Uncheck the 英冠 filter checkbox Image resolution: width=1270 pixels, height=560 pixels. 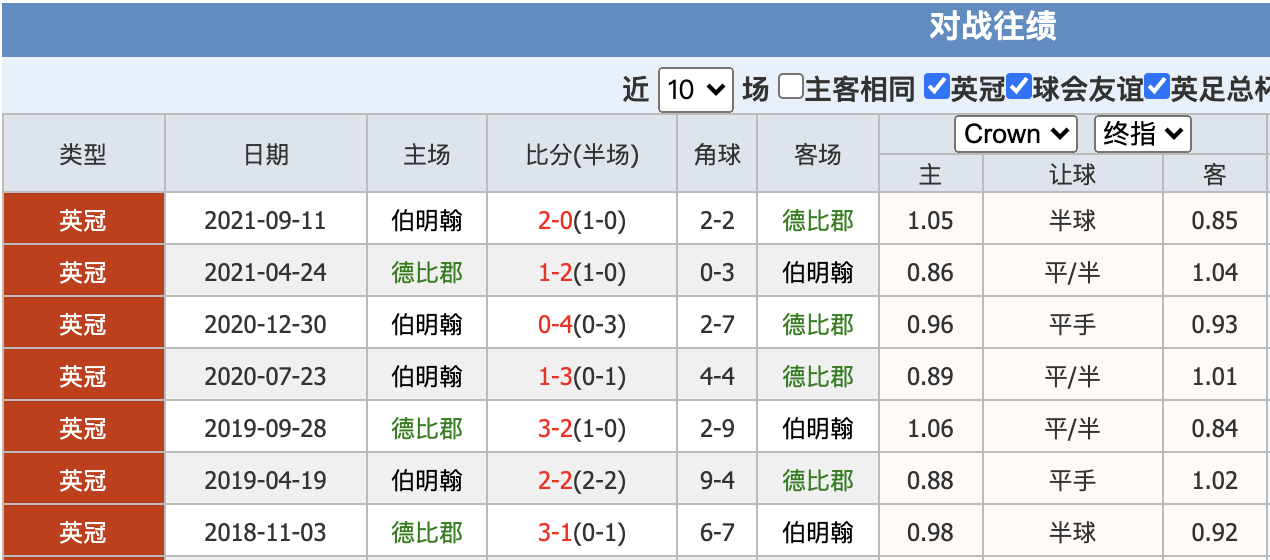coord(936,87)
